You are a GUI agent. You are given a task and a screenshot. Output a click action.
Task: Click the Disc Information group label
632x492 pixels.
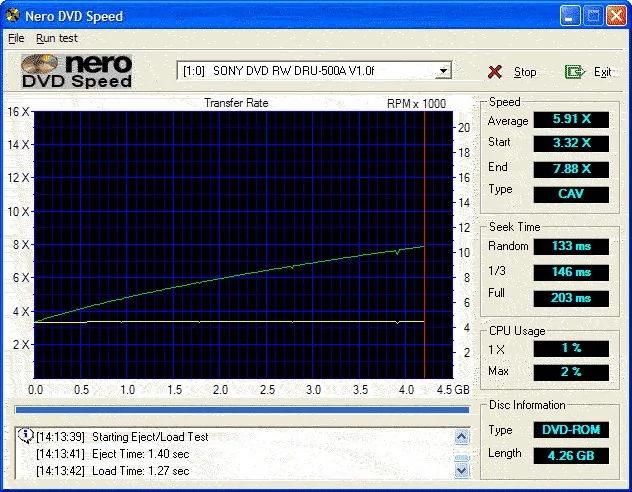click(527, 405)
